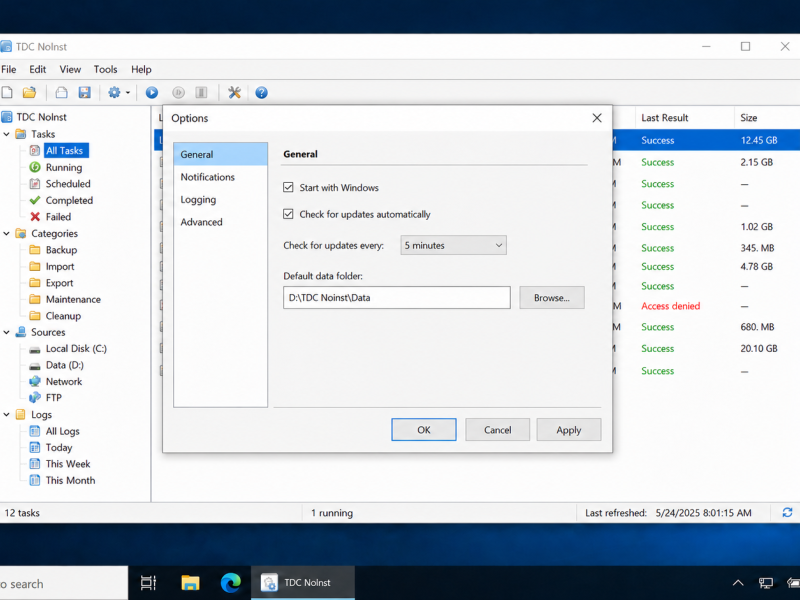Open the Maintenance category folder
Viewport: 800px width, 600px height.
(72, 299)
